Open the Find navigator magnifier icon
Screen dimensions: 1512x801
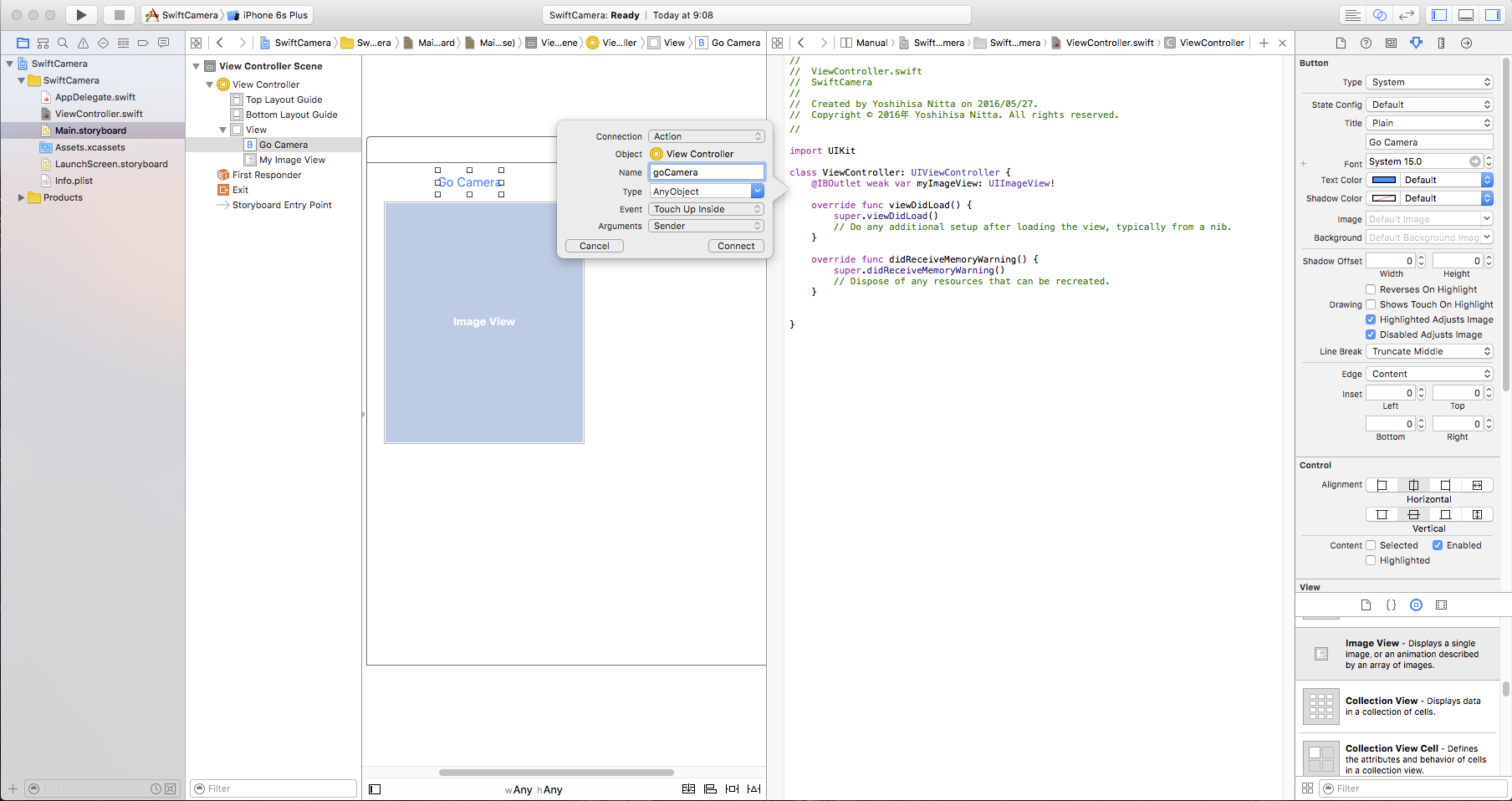(63, 43)
